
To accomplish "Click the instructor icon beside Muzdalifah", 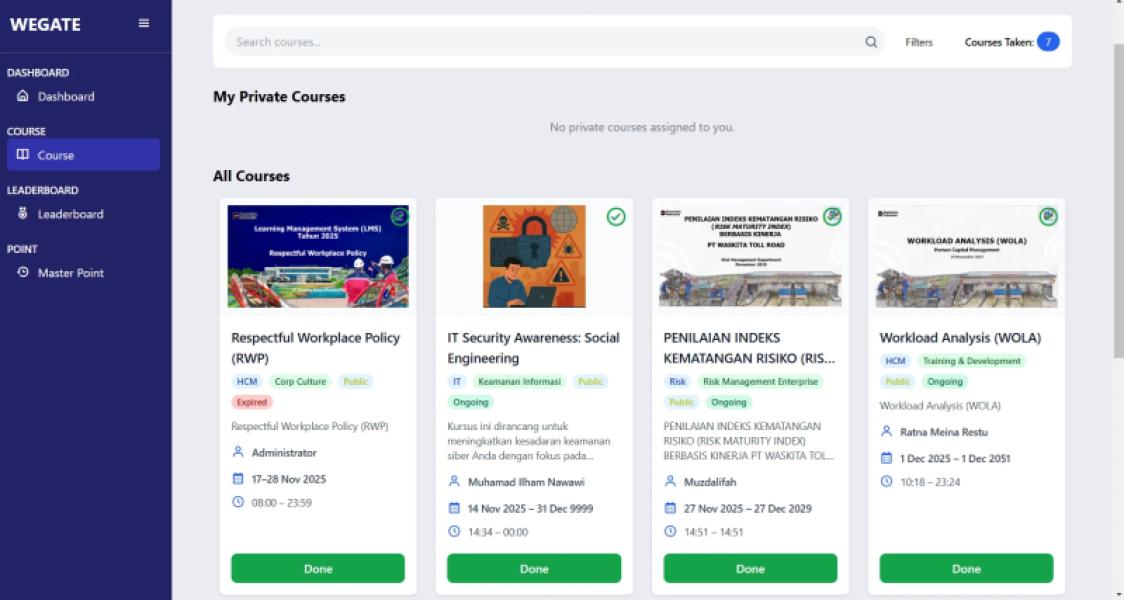I will [670, 481].
